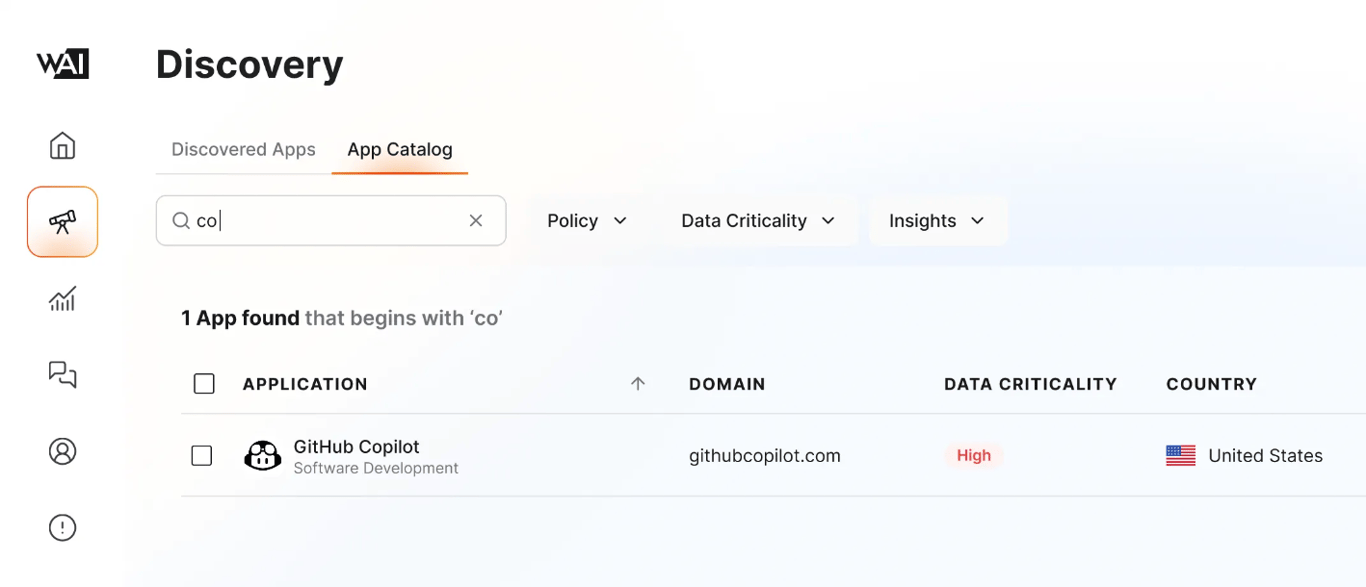Select the Discovery telescope icon
This screenshot has height=587, width=1366.
coord(62,221)
